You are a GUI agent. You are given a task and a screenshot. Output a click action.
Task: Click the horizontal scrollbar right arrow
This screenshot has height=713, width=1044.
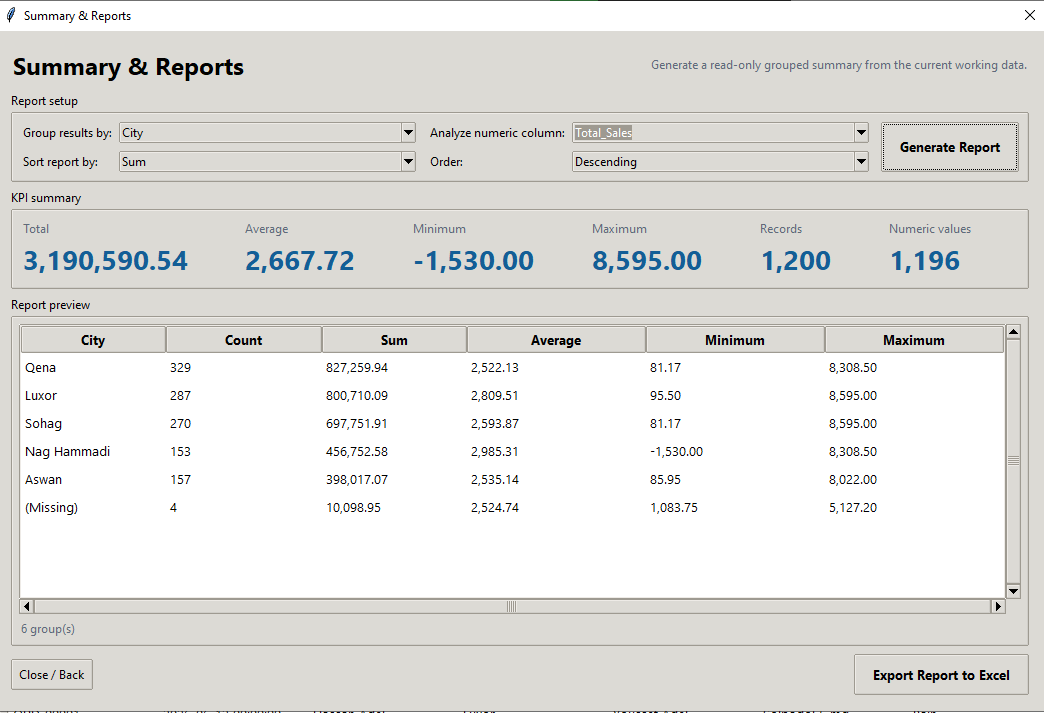(998, 606)
